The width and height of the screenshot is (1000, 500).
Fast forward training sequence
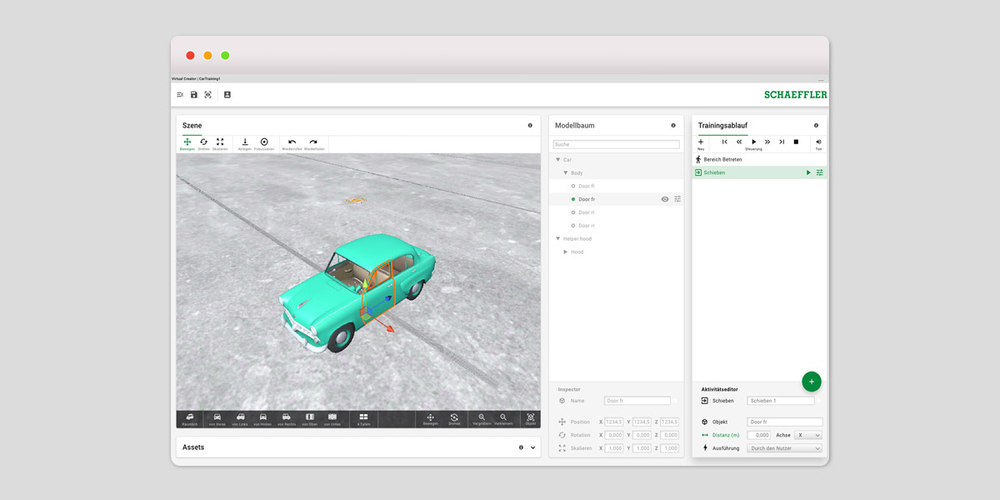coord(767,142)
